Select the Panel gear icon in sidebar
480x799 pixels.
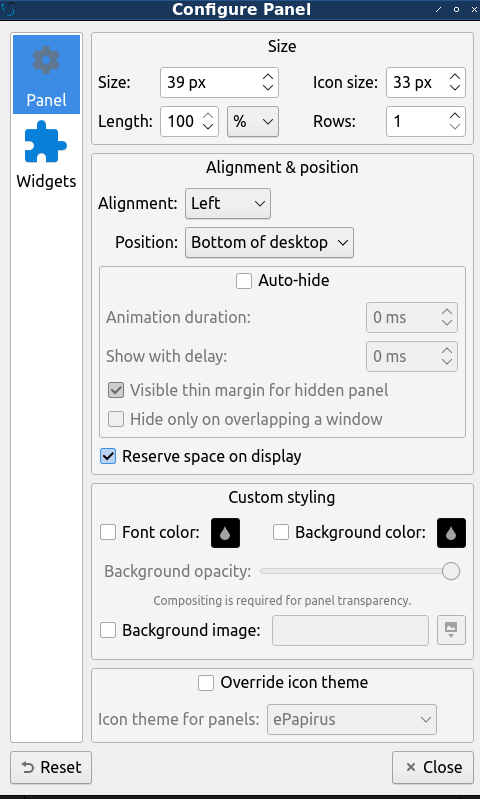(46, 61)
